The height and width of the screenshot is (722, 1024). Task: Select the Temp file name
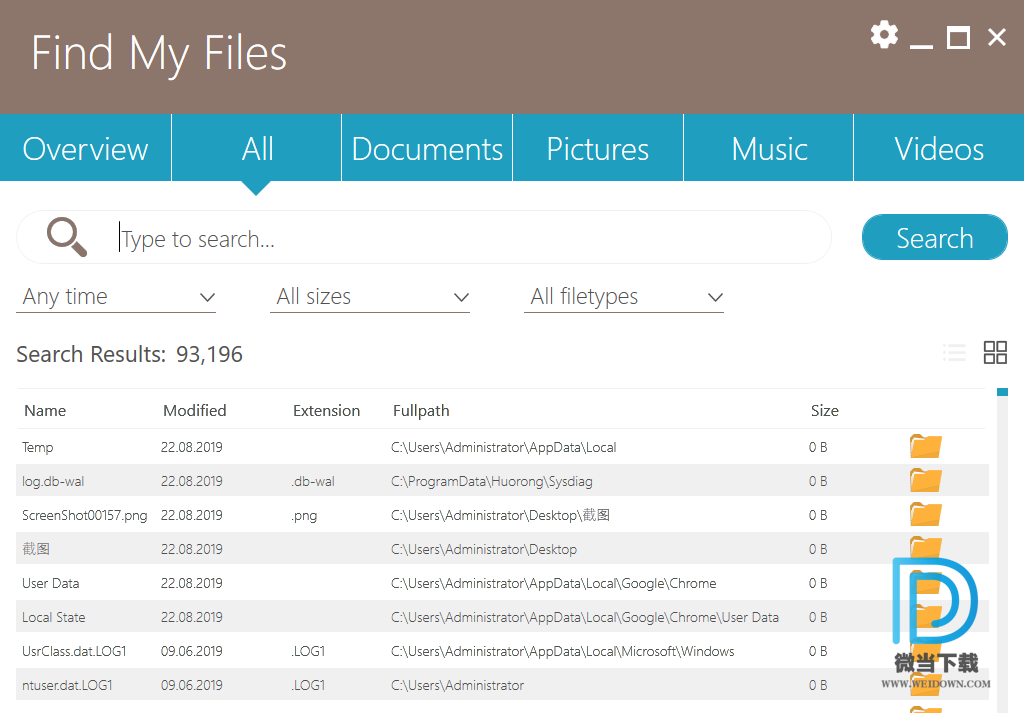(x=37, y=447)
